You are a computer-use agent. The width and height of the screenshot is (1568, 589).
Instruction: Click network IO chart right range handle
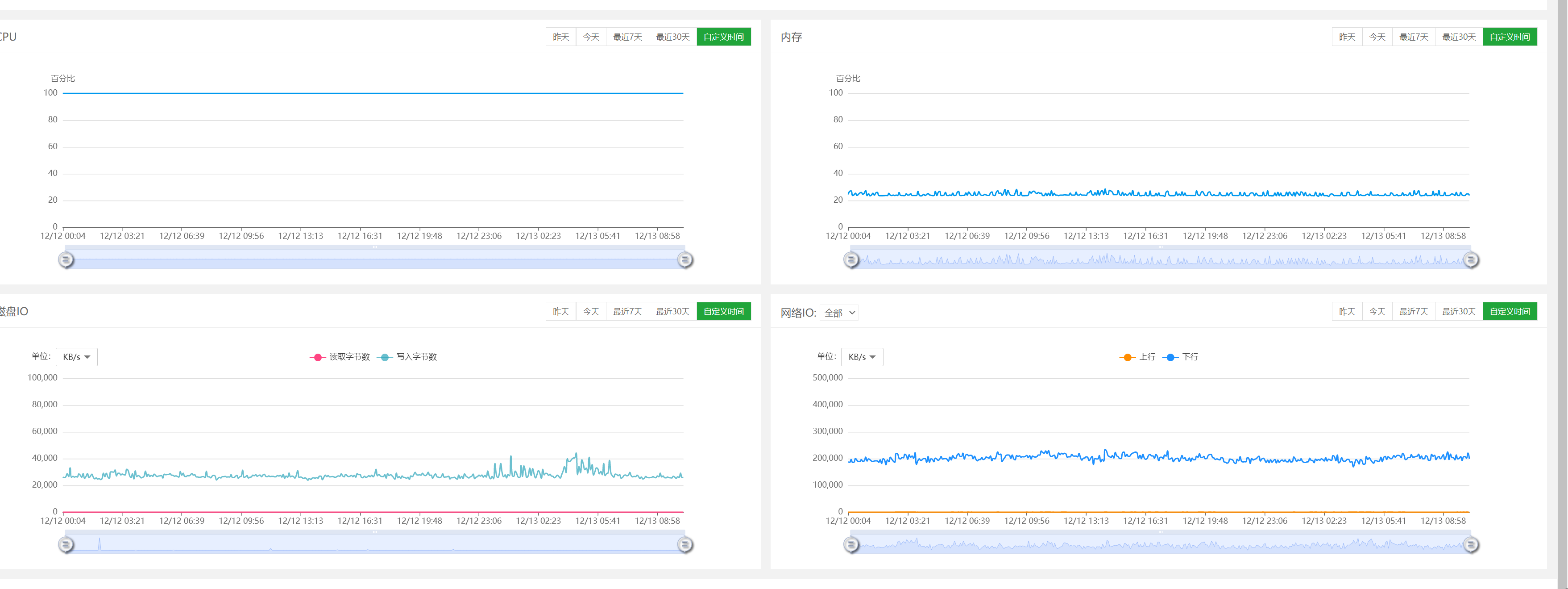point(1471,544)
